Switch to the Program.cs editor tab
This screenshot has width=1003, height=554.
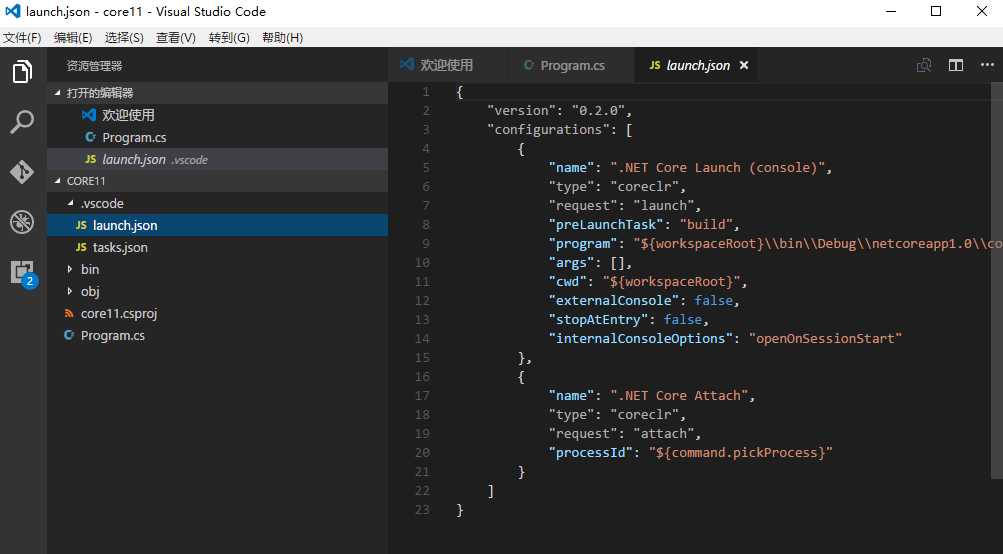[x=570, y=65]
